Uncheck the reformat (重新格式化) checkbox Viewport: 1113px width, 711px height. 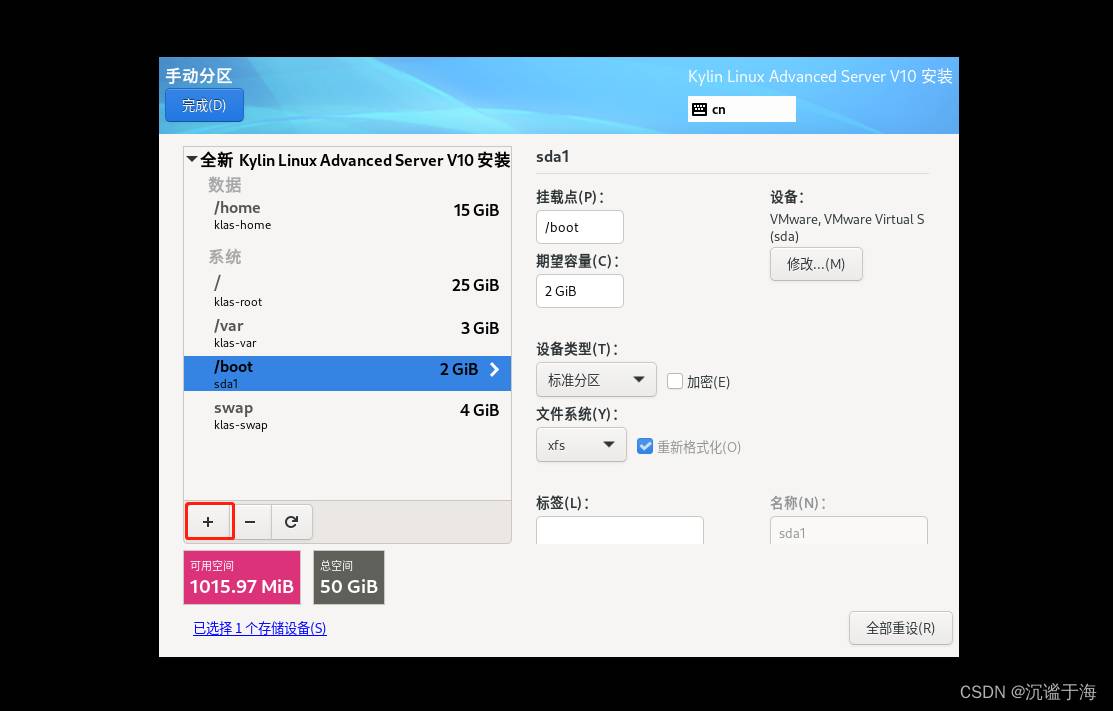645,446
